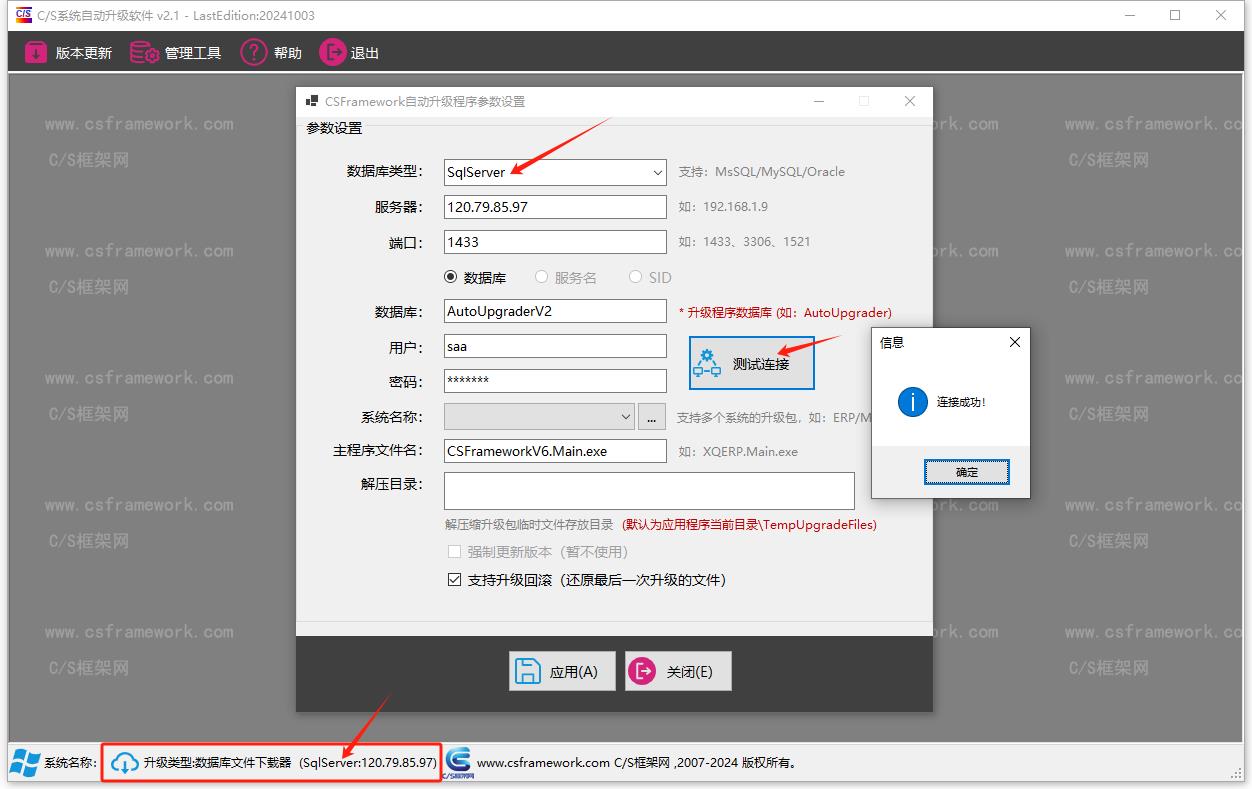Click the 退出 exit icon
Viewport: 1252px width, 789px height.
click(331, 52)
